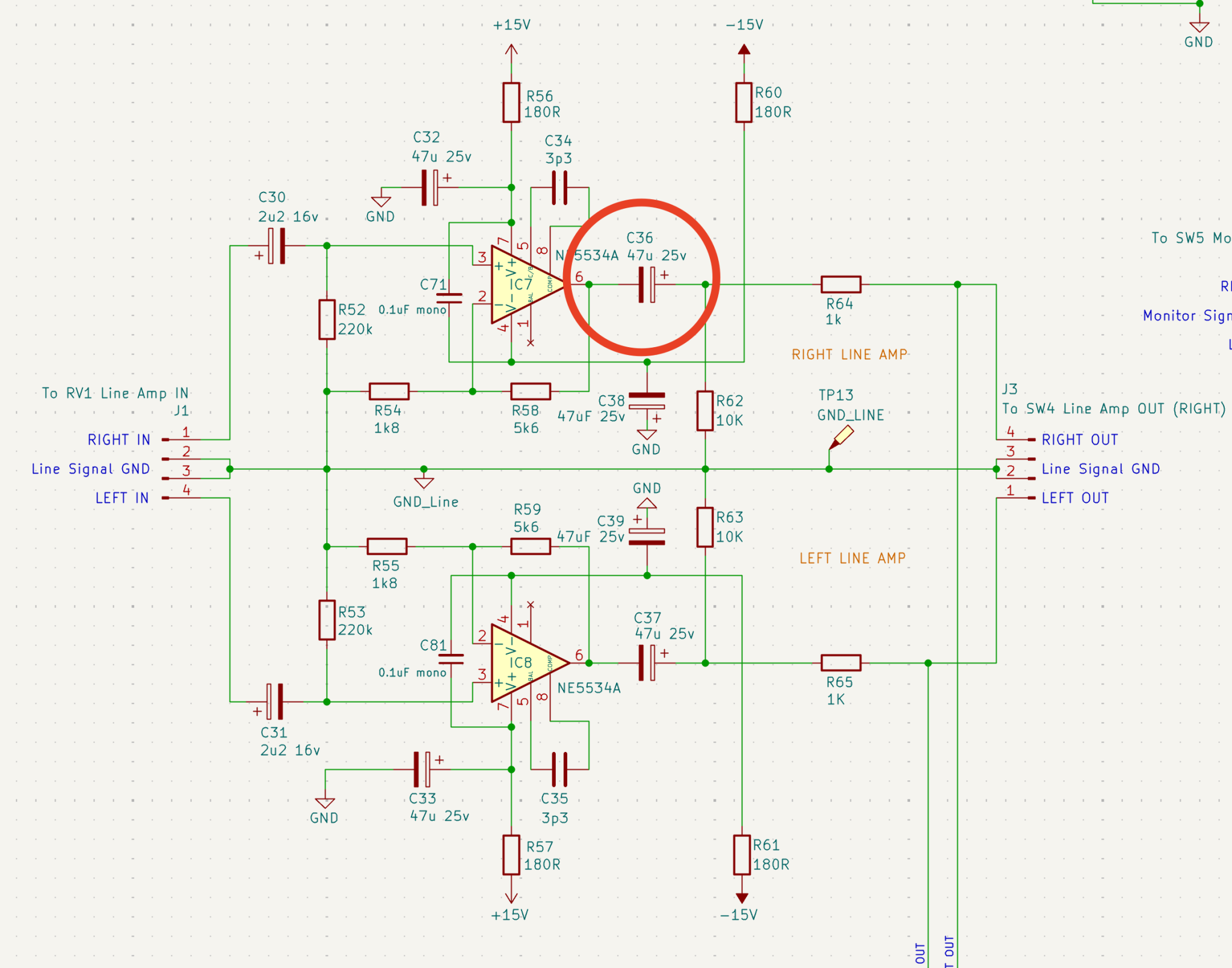This screenshot has height=968, width=1232.
Task: Click resistor R65 1K symbol
Action: pos(841,663)
